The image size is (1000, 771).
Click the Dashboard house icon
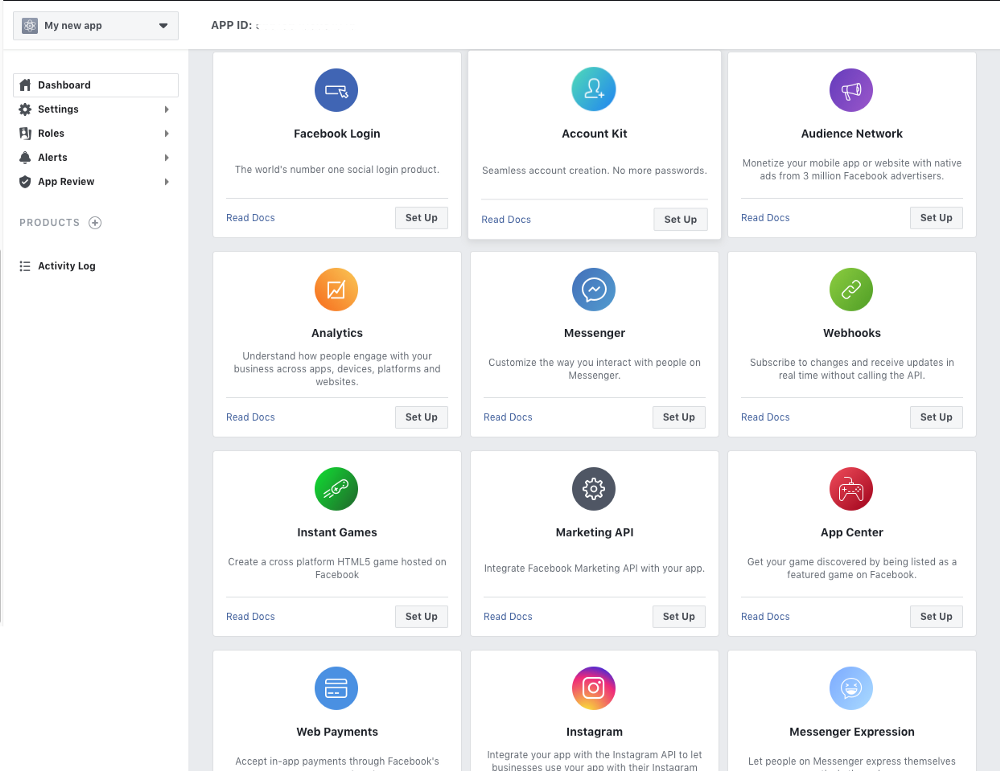click(25, 85)
